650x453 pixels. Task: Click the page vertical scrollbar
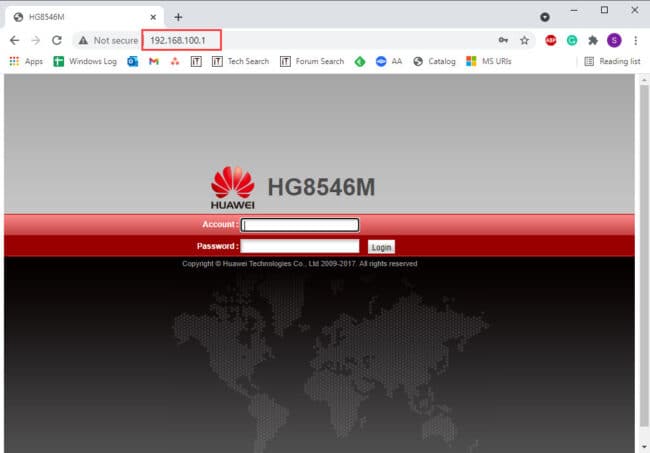[644, 255]
